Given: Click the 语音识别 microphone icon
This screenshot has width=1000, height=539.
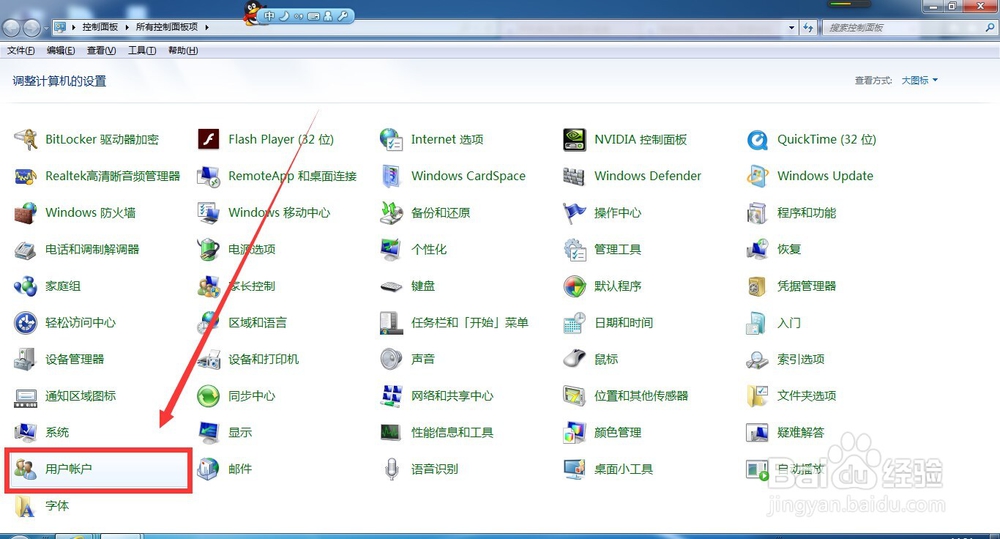Looking at the screenshot, I should pos(391,469).
